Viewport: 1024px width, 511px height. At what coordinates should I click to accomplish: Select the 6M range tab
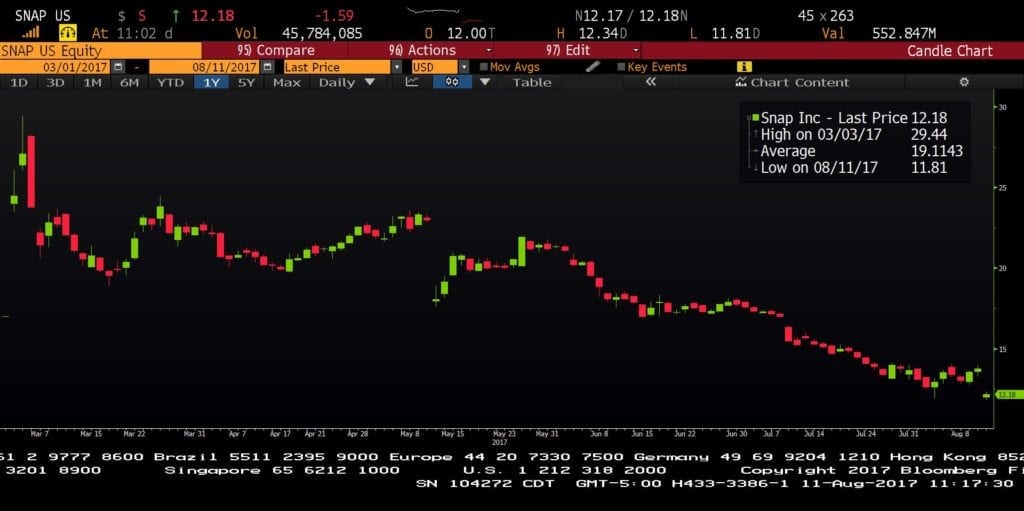[129, 82]
